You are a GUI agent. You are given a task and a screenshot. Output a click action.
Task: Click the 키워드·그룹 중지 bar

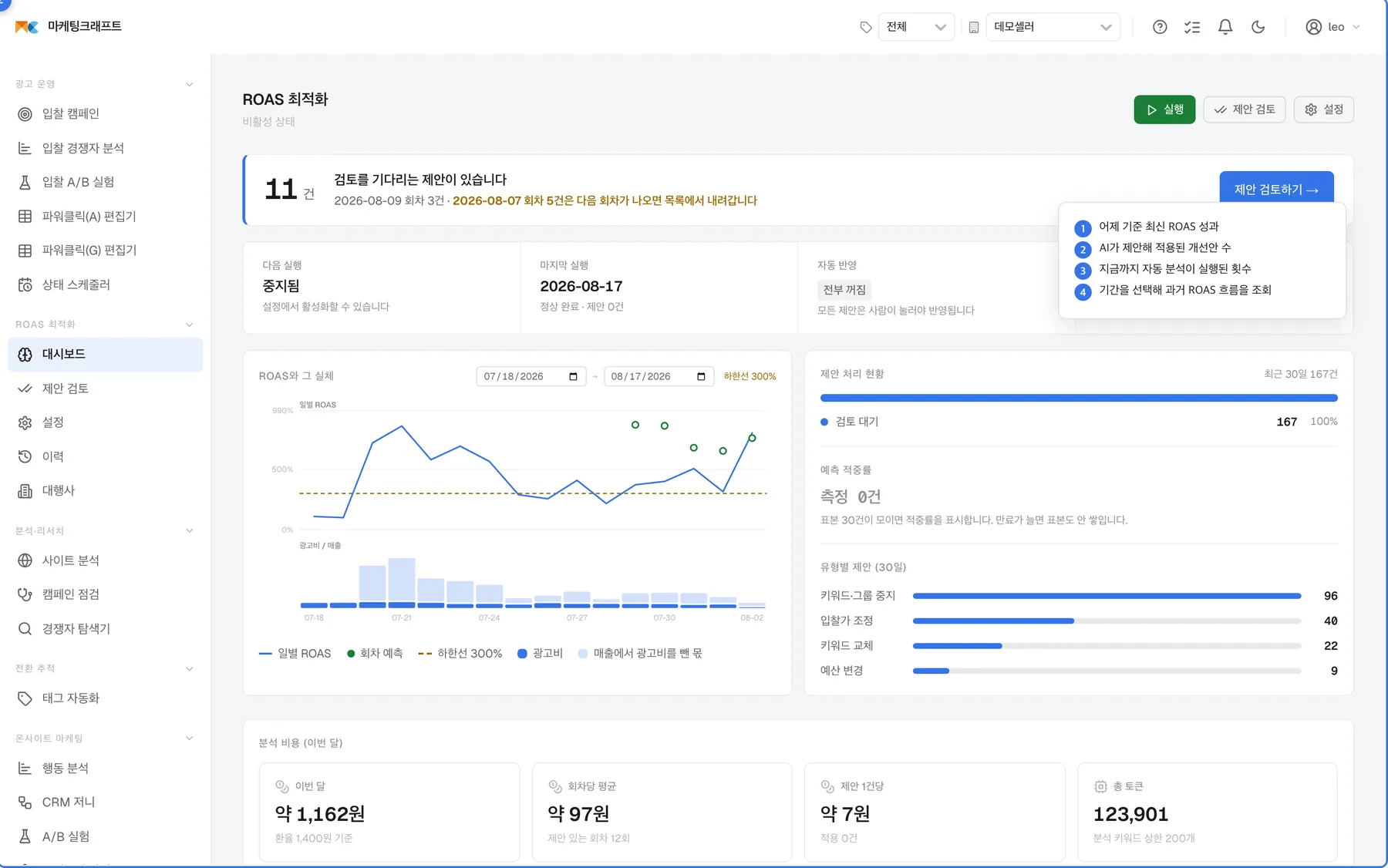1107,596
